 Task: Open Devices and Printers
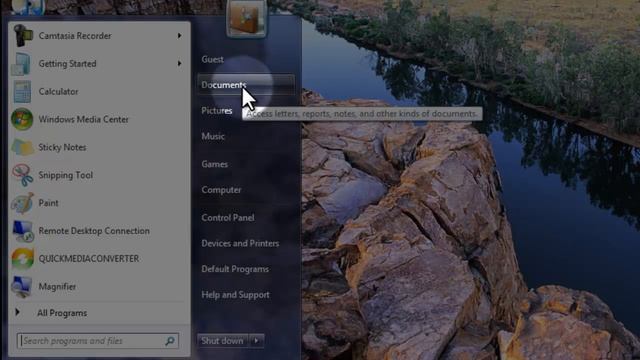pyautogui.click(x=240, y=243)
